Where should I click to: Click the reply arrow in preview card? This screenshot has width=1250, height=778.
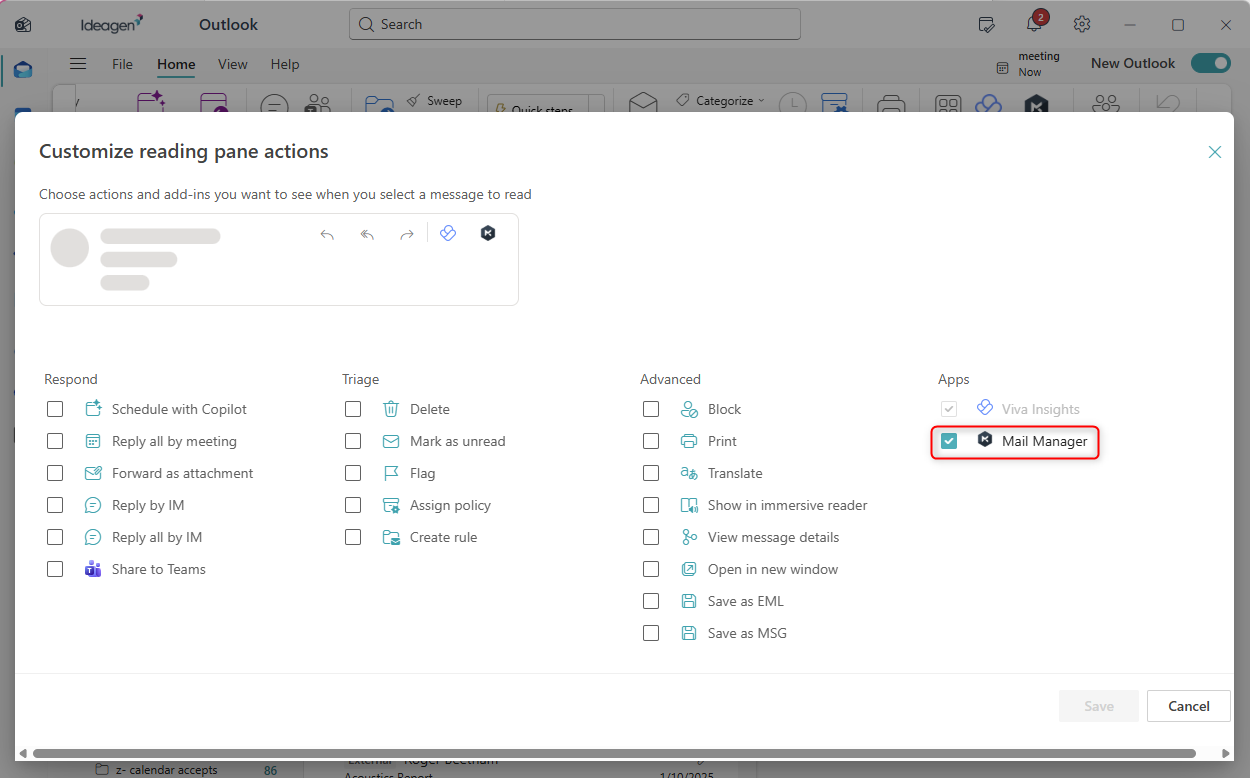327,234
